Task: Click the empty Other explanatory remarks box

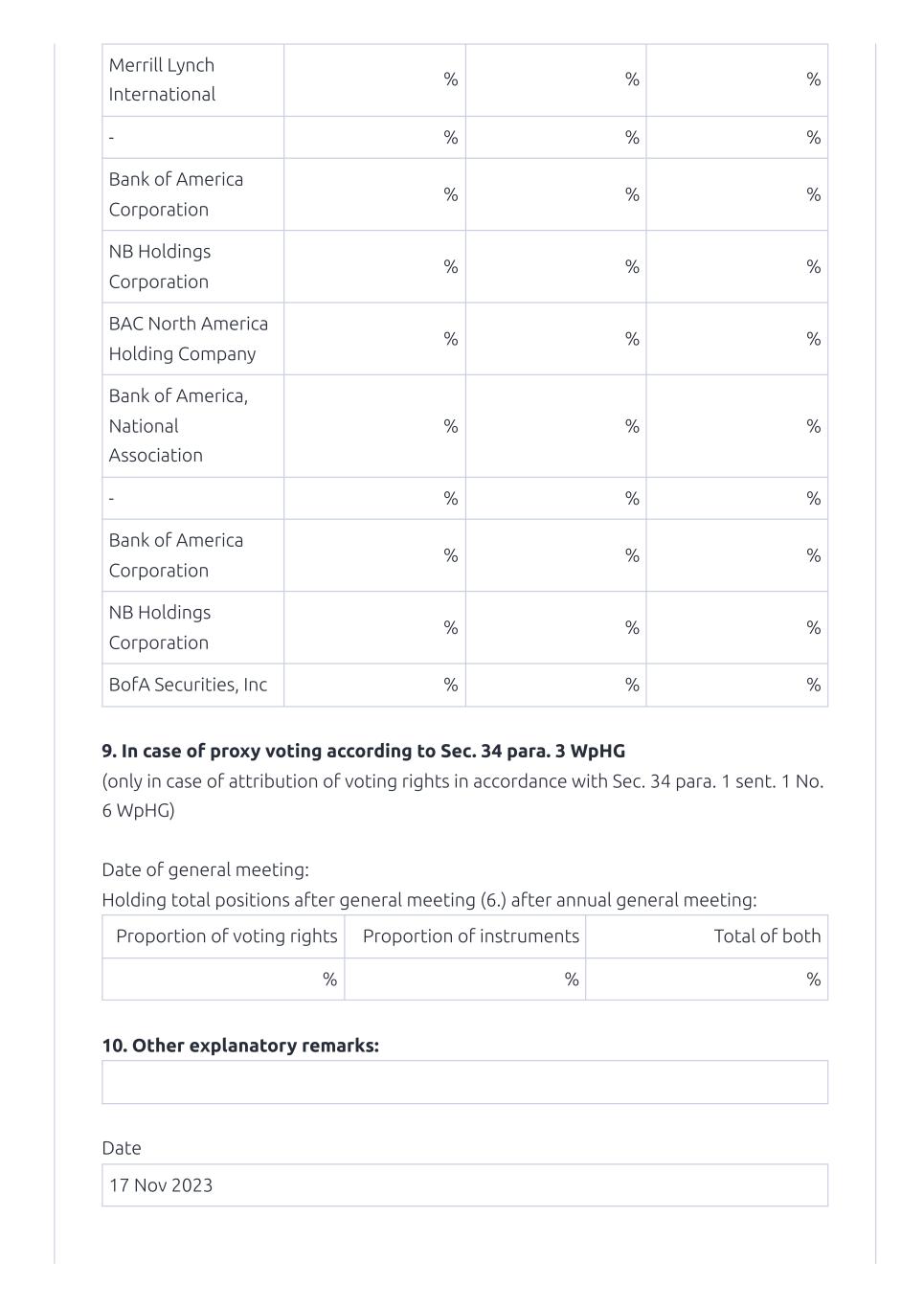Action: 464,1082
